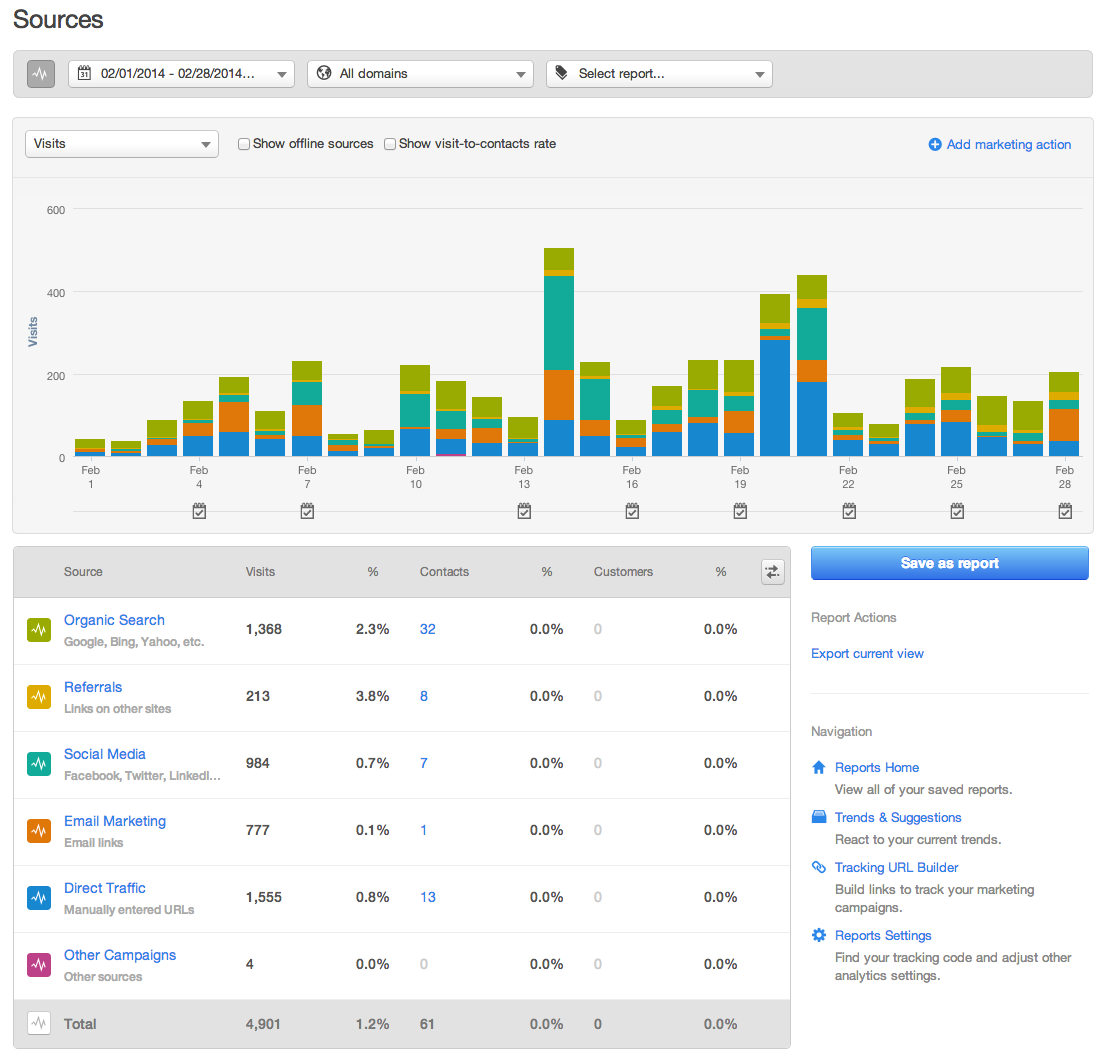Click the inbox icon beside Trends & Suggestions

point(819,817)
